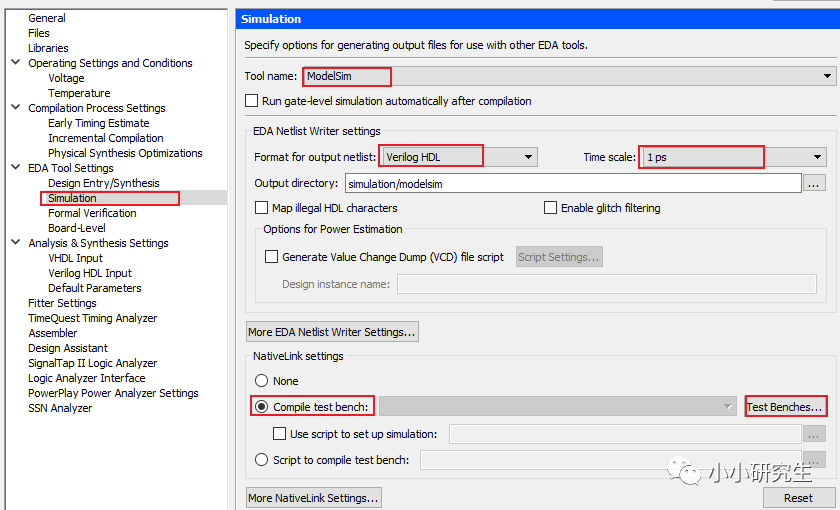Viewport: 840px width, 510px height.
Task: Check Map illegal HDL characters
Action: pos(262,208)
